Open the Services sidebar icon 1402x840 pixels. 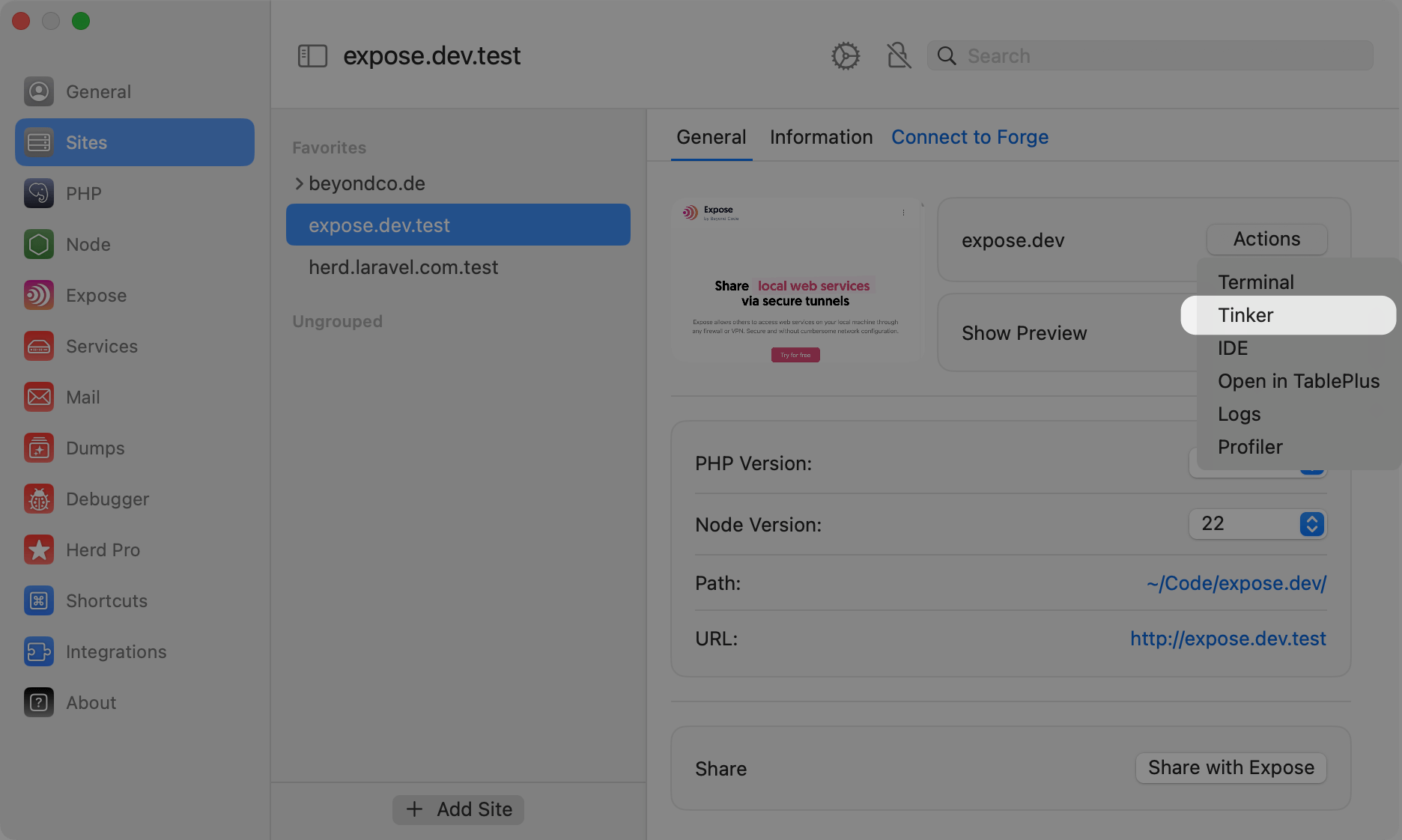(x=39, y=346)
